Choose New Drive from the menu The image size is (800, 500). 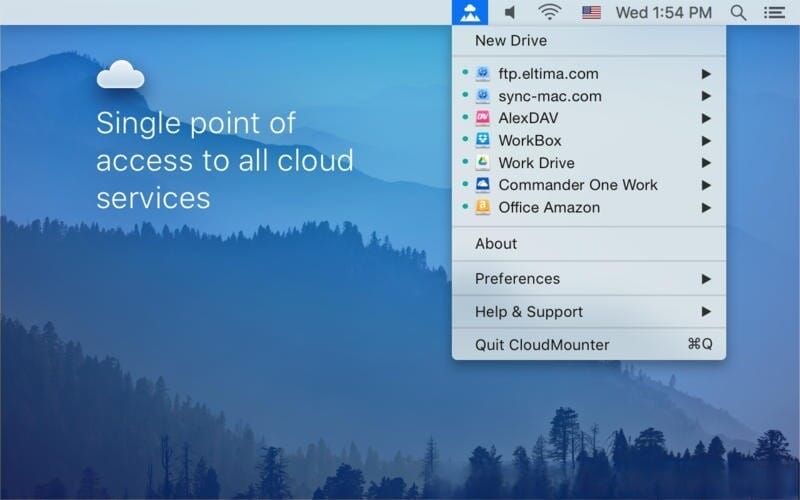click(589, 40)
